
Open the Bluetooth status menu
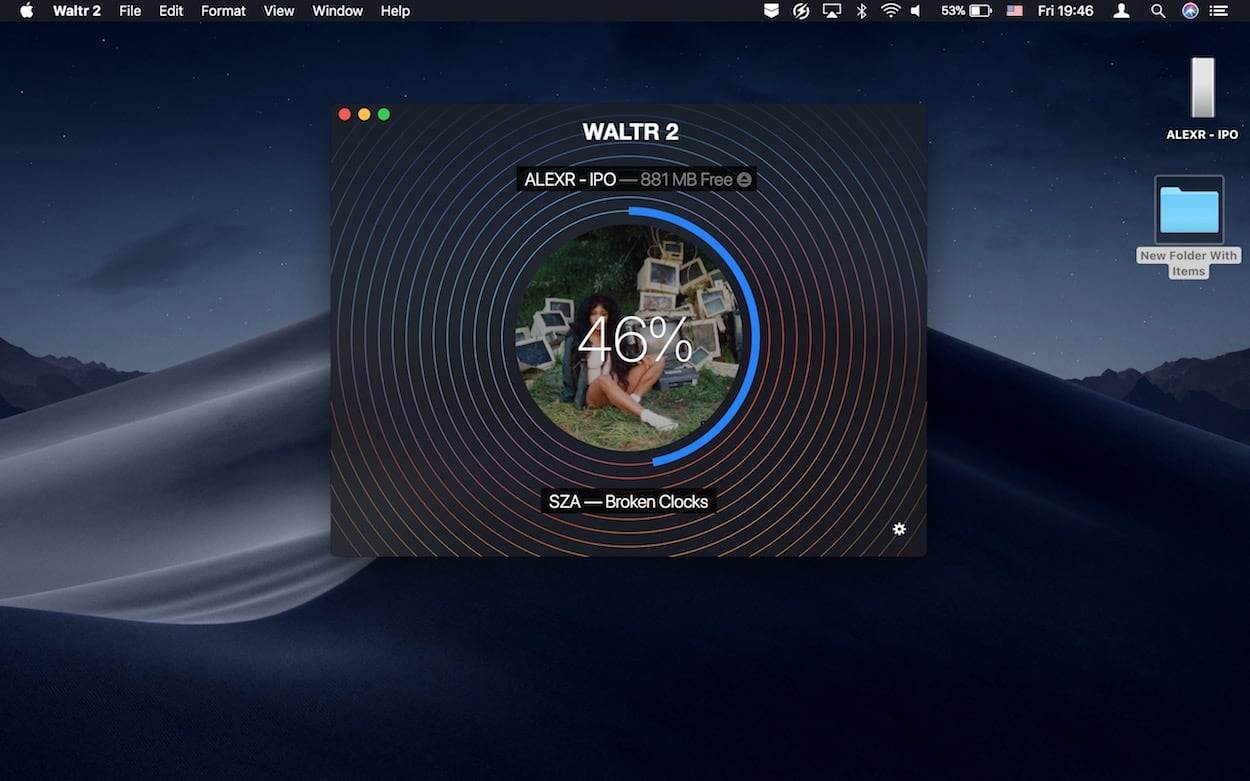click(861, 11)
